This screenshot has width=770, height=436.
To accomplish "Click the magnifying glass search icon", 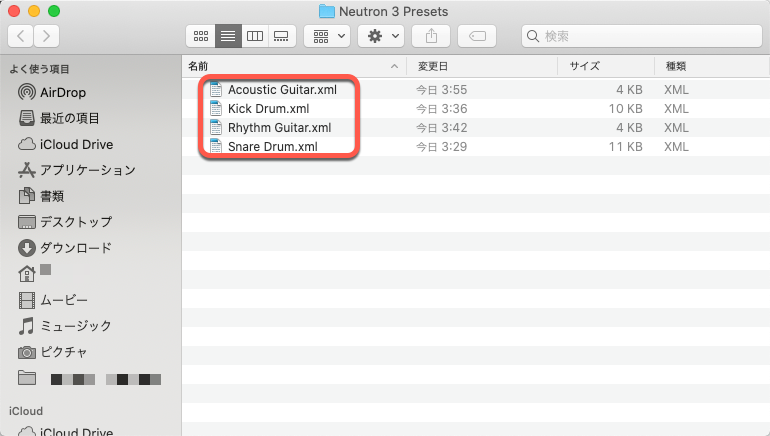I will 533,36.
